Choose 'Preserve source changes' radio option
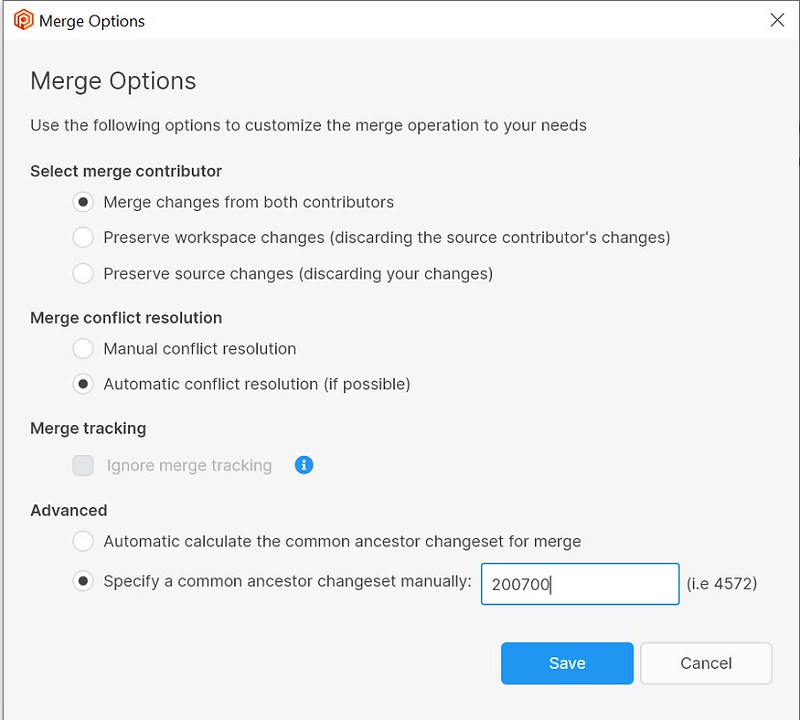 (84, 274)
